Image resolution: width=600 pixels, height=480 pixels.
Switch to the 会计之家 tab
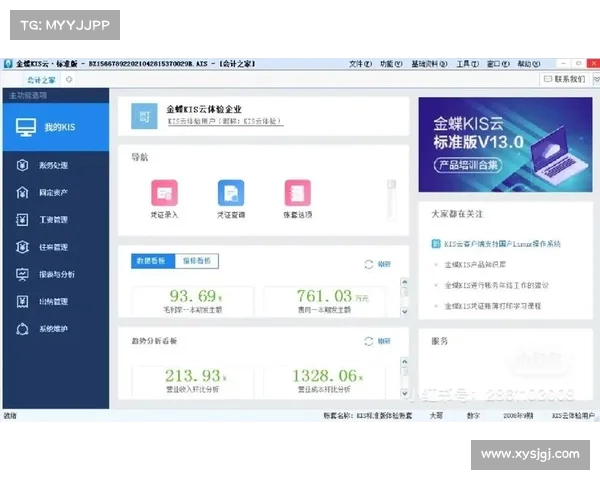coord(41,80)
